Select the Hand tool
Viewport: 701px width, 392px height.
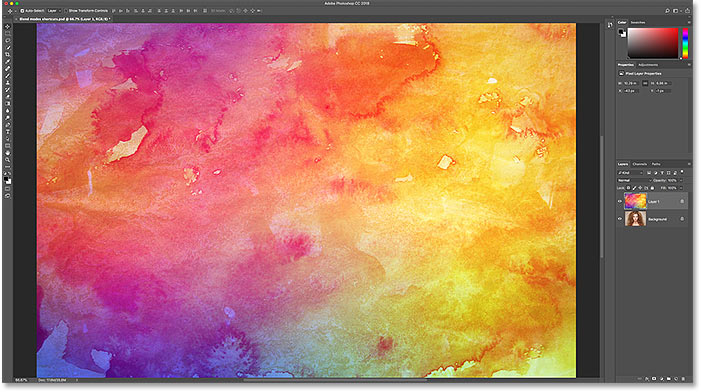[x=8, y=152]
